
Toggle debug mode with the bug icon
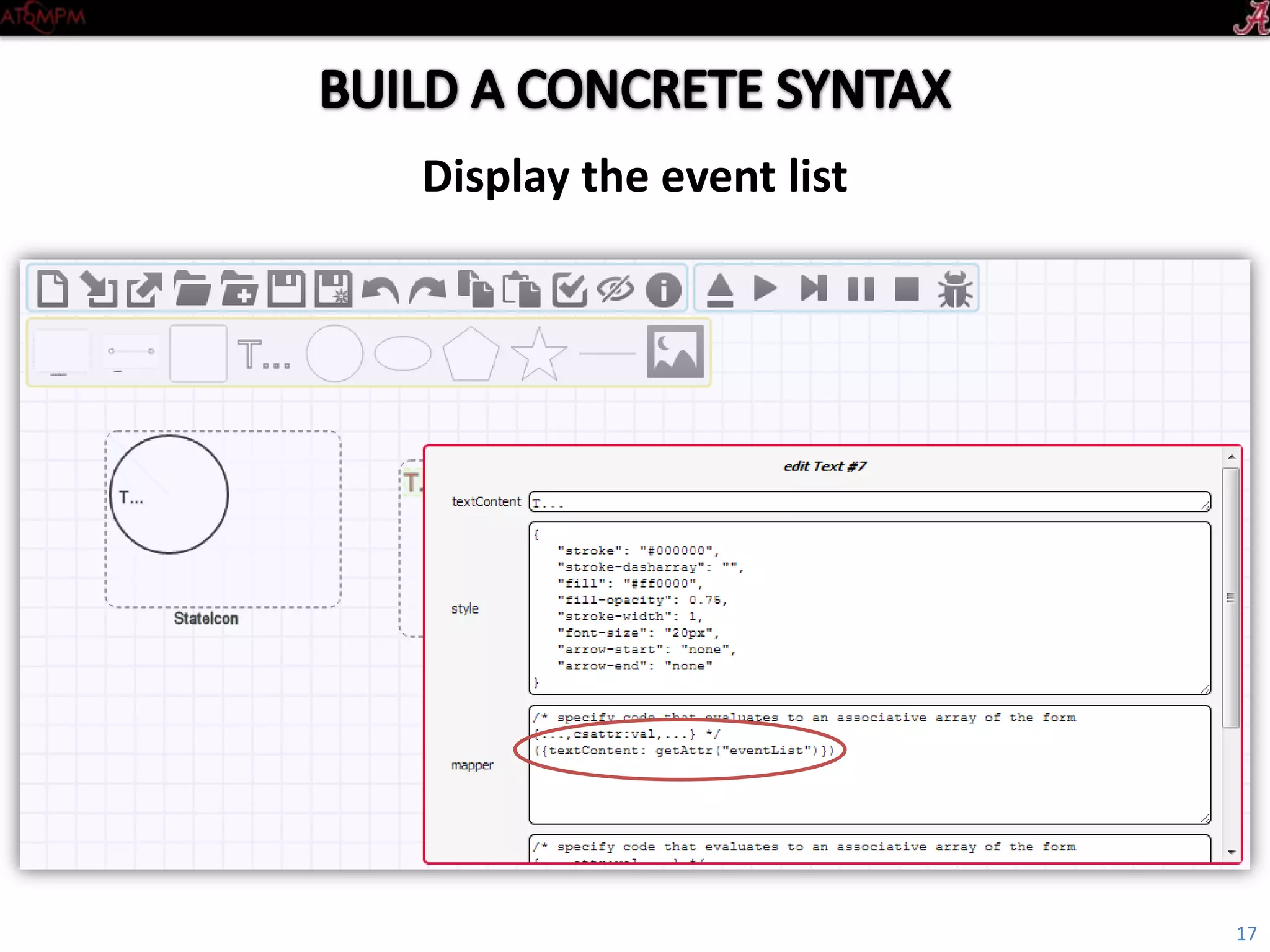coord(955,289)
